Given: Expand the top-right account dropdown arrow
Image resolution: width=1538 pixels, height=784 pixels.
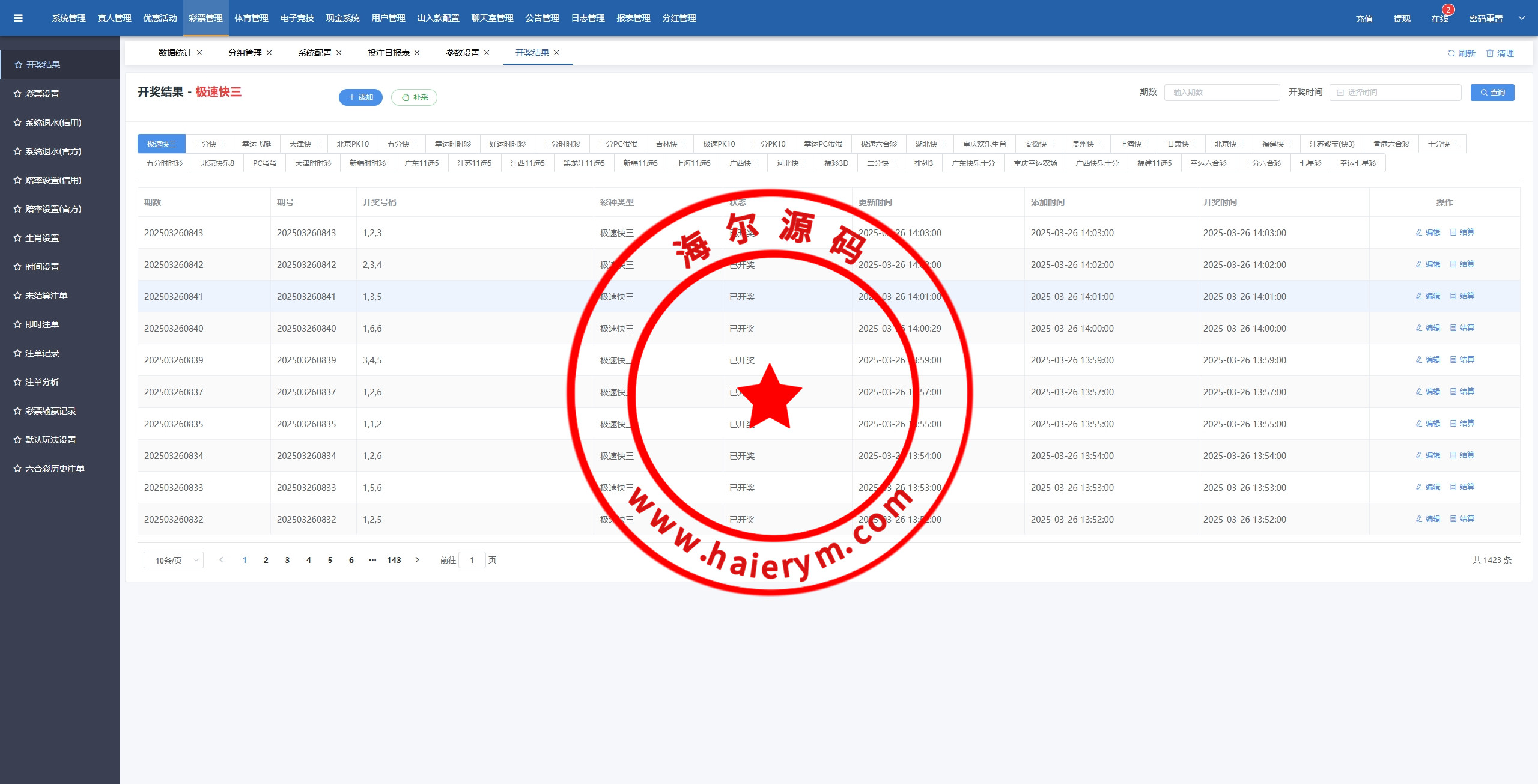Looking at the screenshot, I should pos(1522,18).
